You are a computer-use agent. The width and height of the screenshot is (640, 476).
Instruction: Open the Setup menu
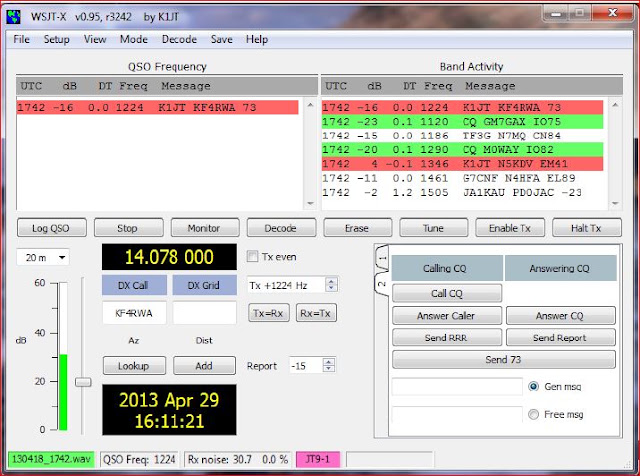pos(56,40)
